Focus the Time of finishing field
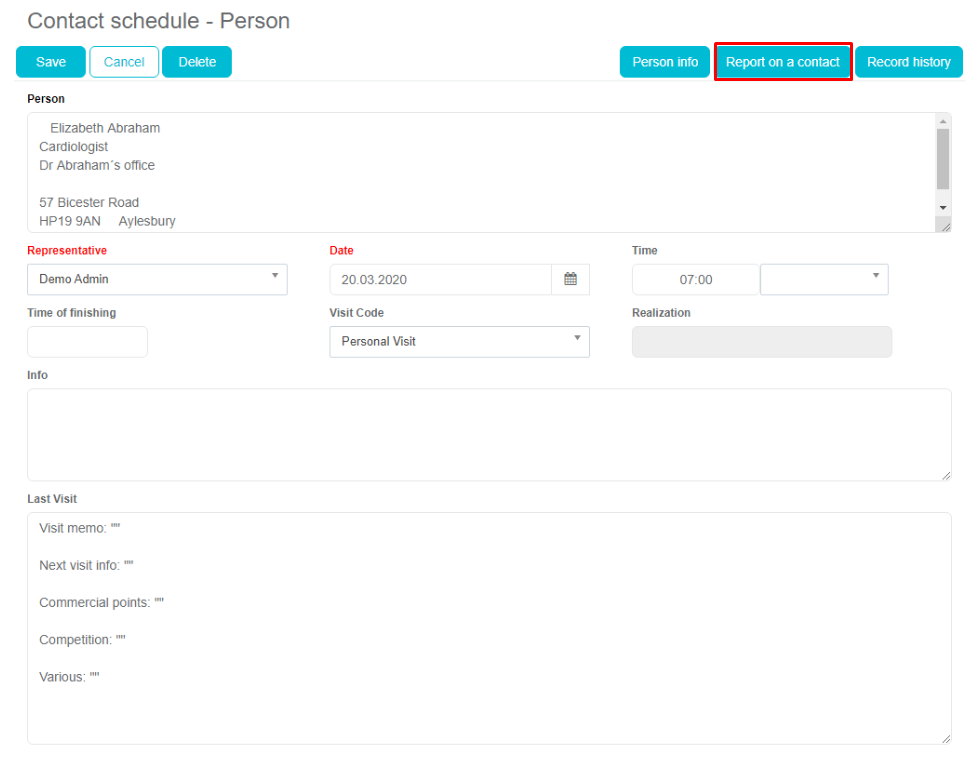Image resolution: width=973 pixels, height=760 pixels. coord(87,342)
